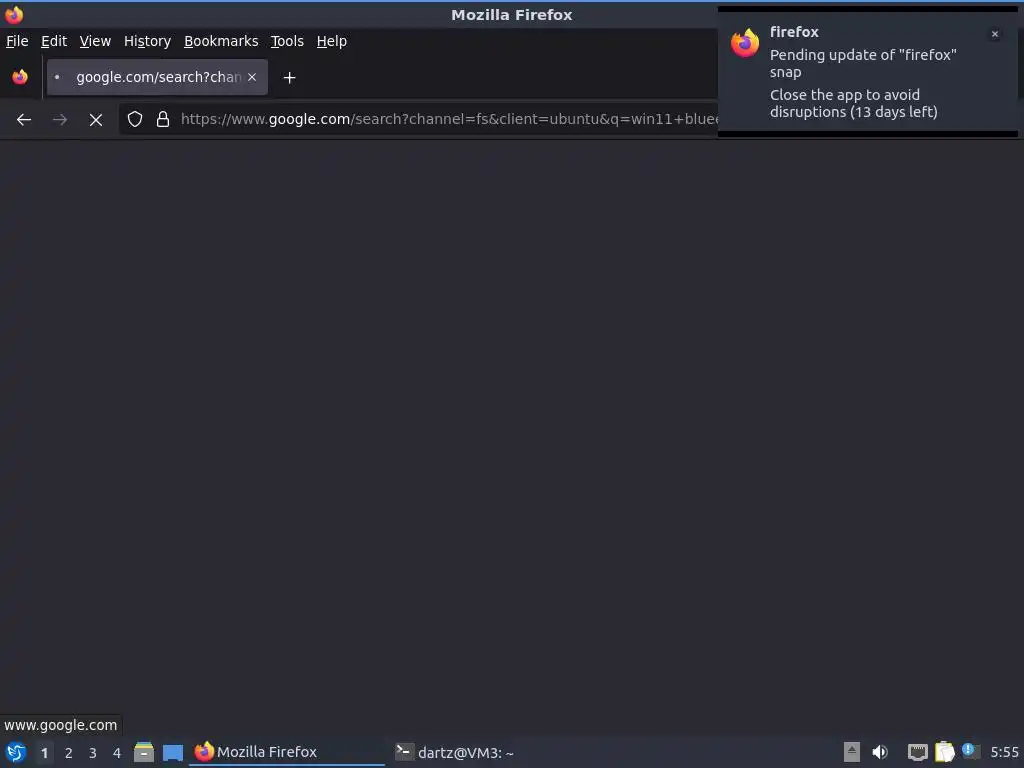Show site security padlock info
The height and width of the screenshot is (768, 1024).
[163, 119]
